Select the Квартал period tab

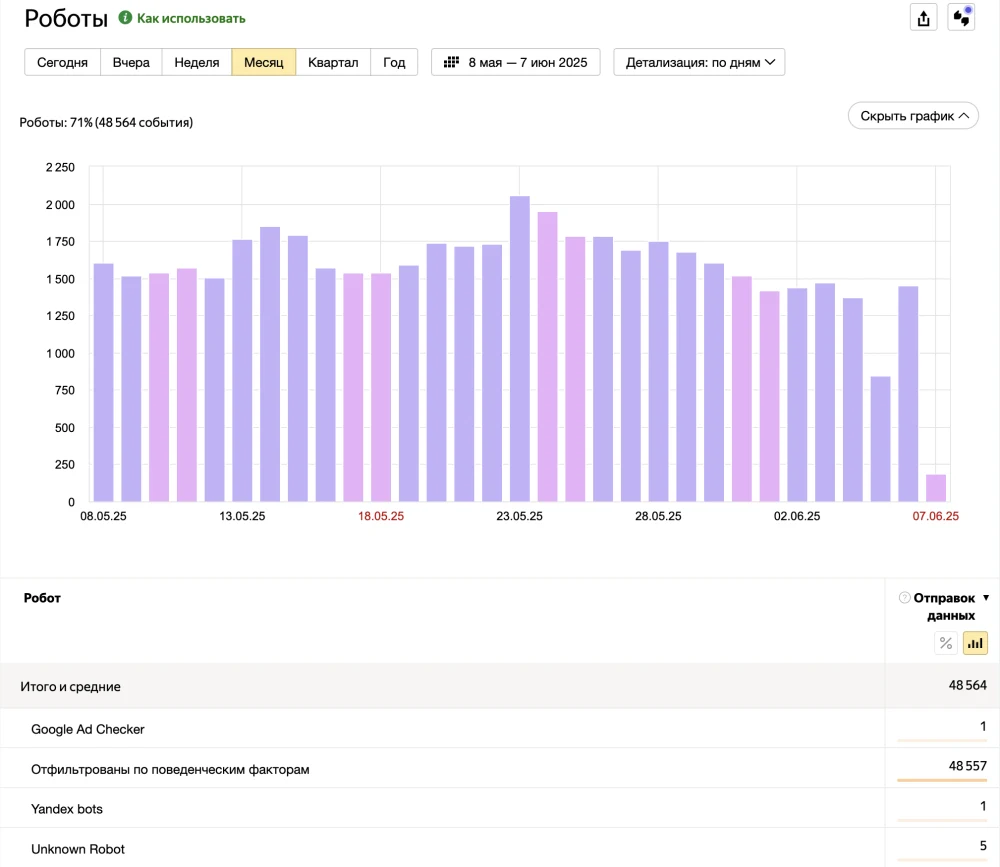point(333,62)
